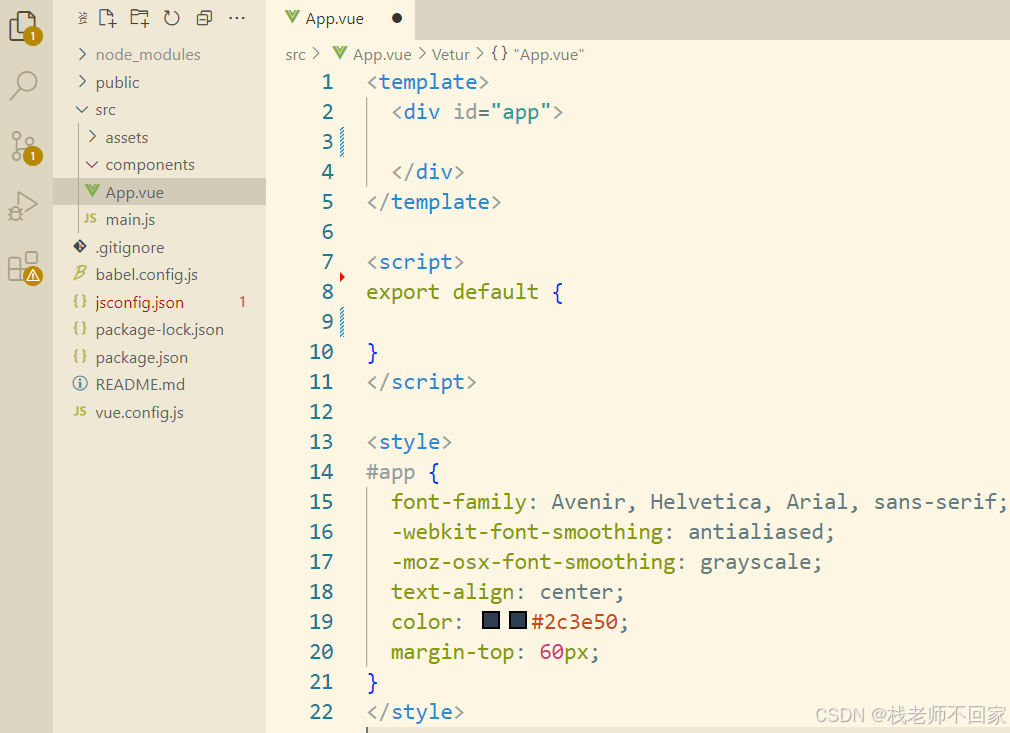Collapse the components folder

(149, 165)
